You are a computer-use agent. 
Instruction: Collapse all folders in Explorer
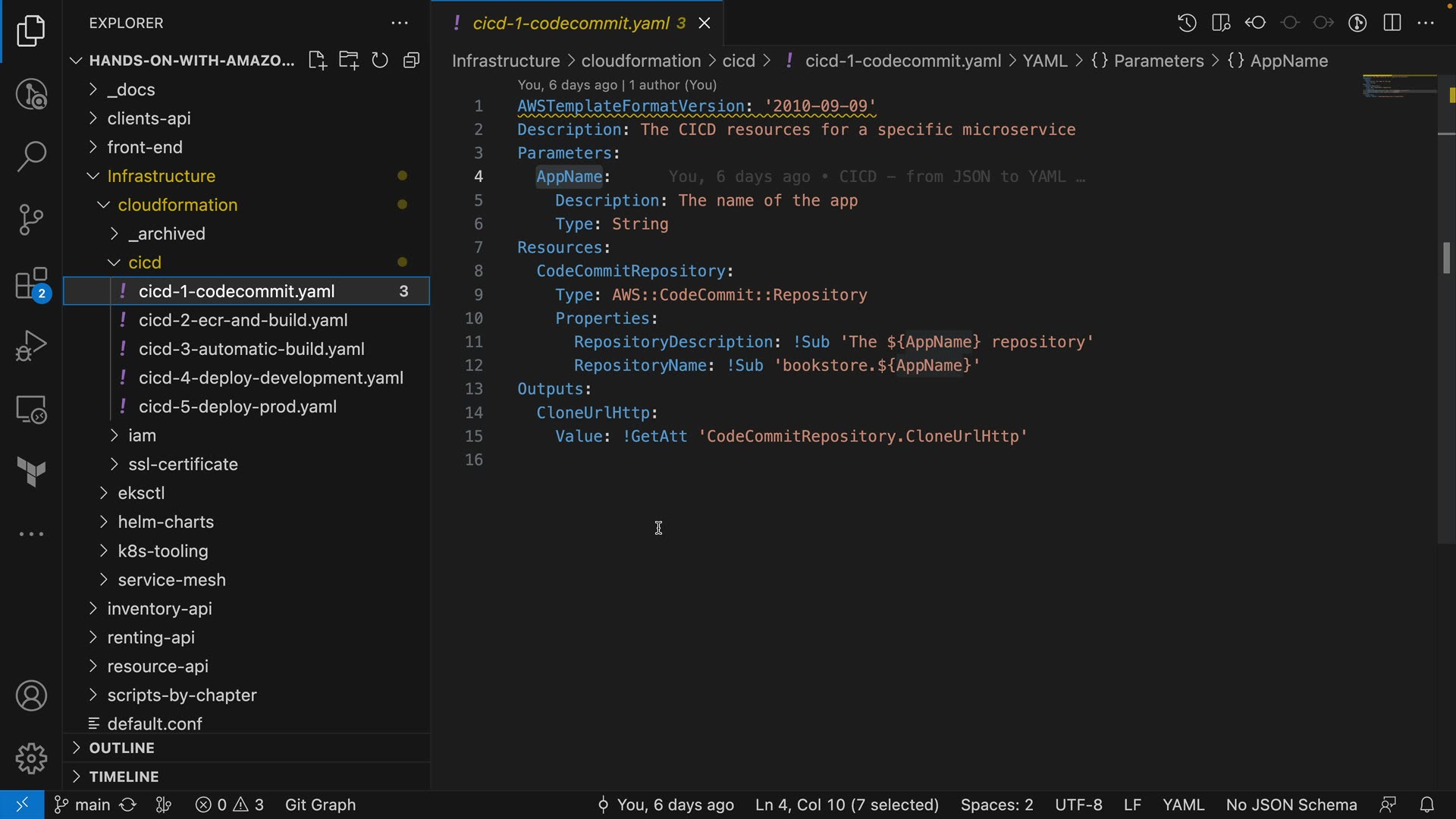point(412,61)
